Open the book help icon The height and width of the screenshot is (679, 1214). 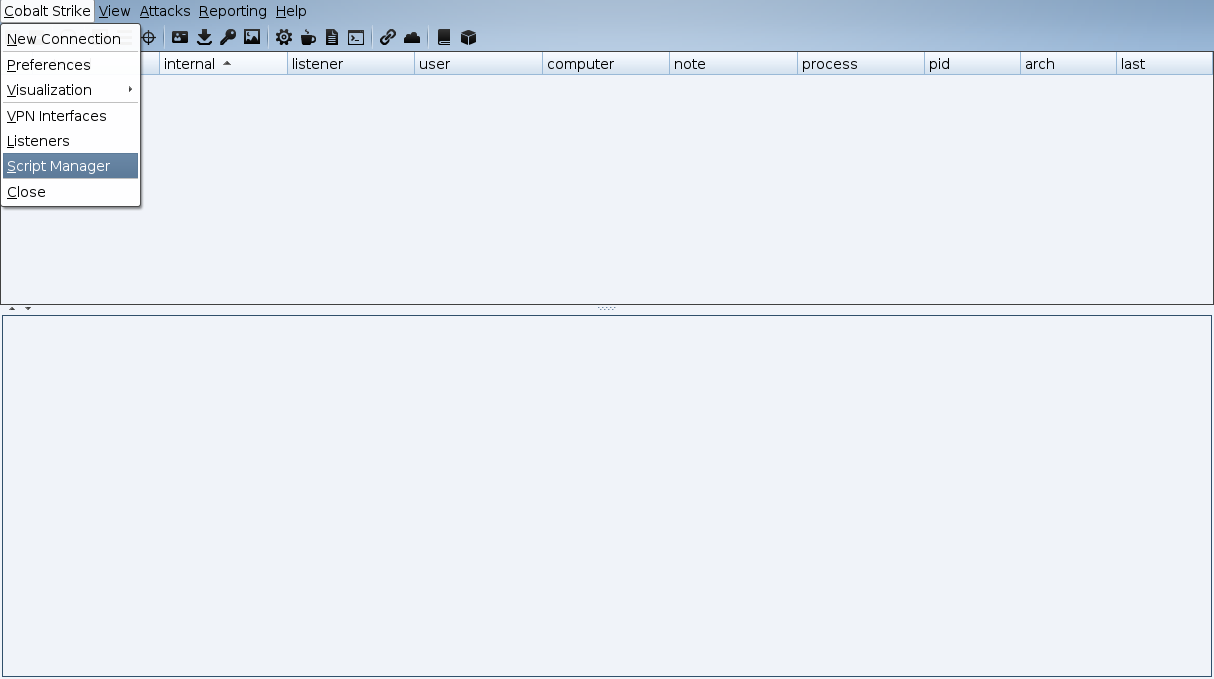[444, 38]
